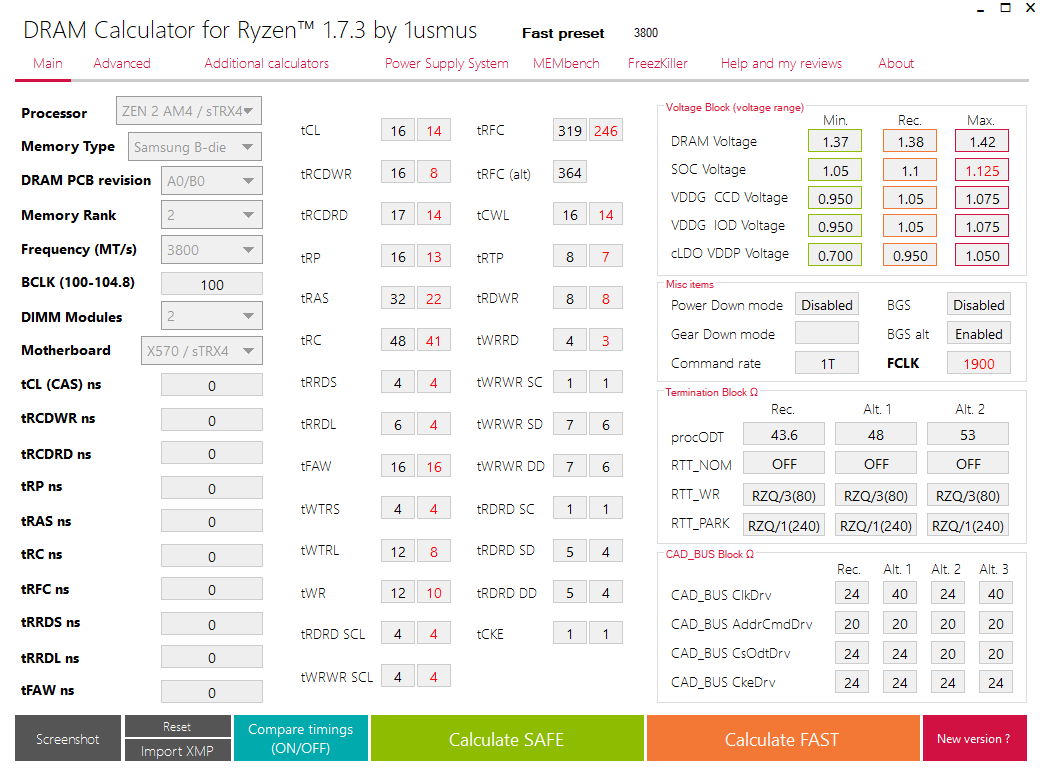Click the RTT_PARK Alt. 2 RZQ/1(240) value
This screenshot has height=780, width=1045.
pos(968,525)
